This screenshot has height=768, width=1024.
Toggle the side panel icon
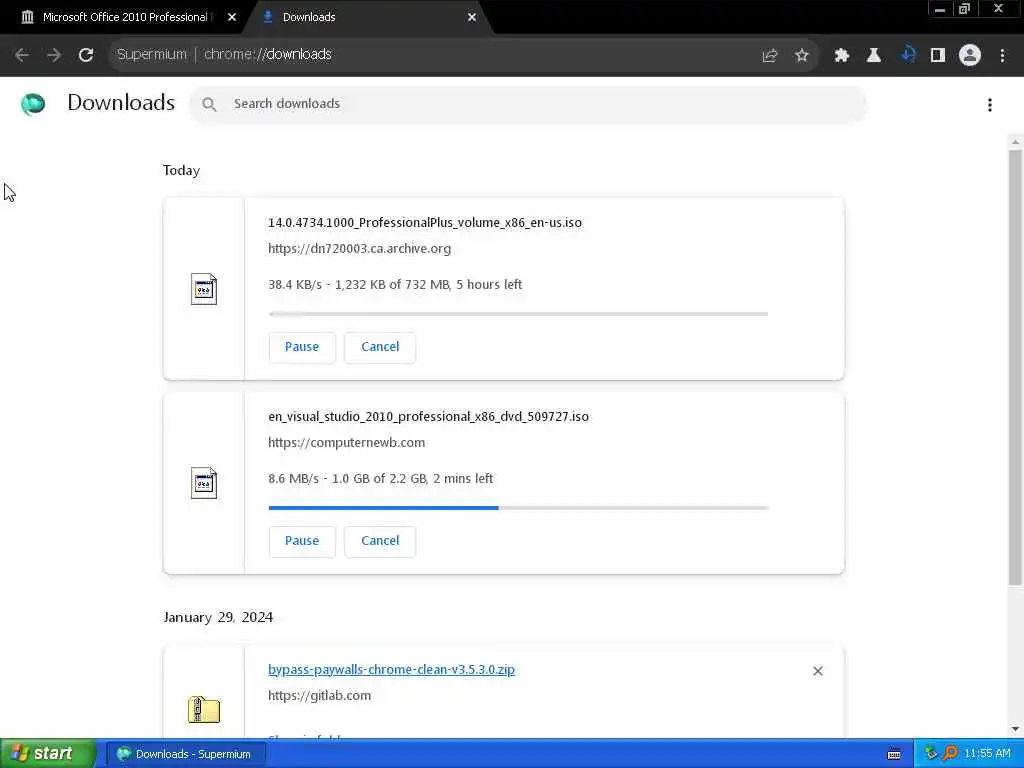(x=938, y=56)
